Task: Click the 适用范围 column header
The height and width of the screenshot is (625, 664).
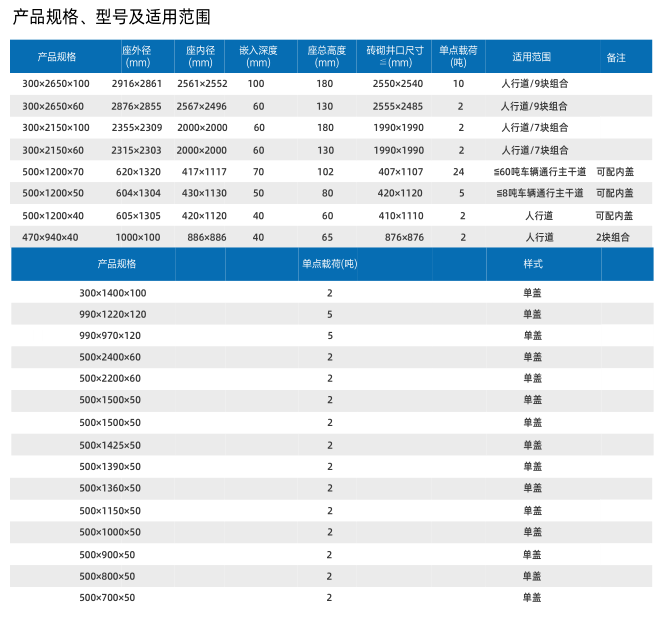Action: pos(531,57)
